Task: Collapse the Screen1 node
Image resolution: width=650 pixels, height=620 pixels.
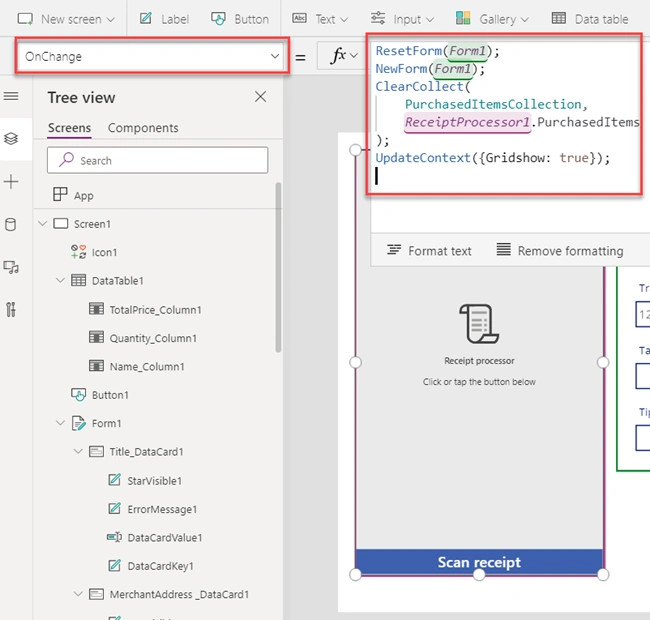Action: (x=43, y=224)
